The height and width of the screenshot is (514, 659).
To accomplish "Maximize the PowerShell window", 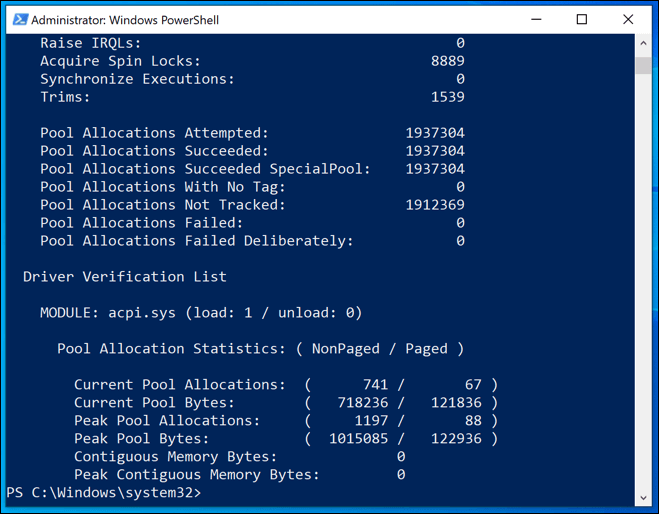I will (x=582, y=19).
